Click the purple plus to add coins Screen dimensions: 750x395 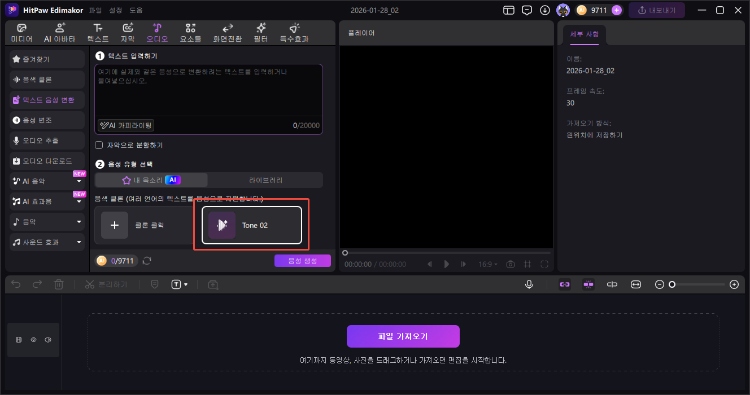tap(617, 10)
